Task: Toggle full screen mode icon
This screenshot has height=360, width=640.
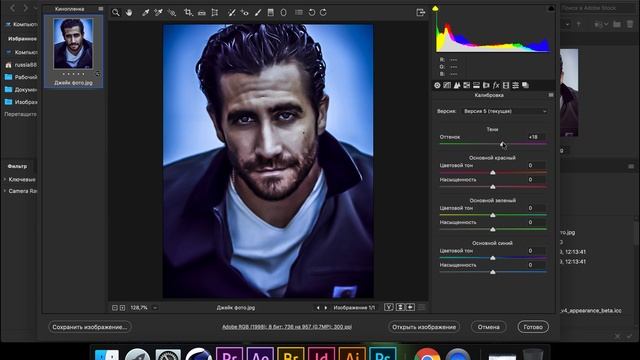Action: pyautogui.click(x=421, y=13)
